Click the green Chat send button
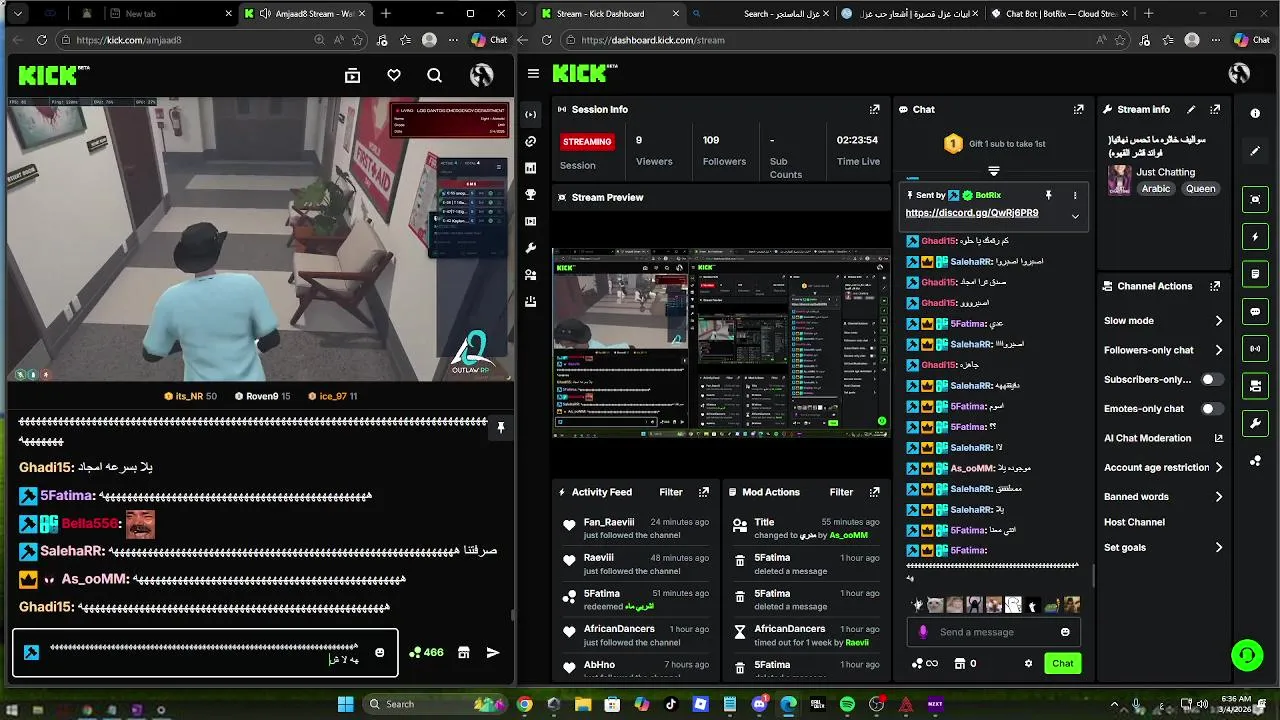This screenshot has height=720, width=1280. point(1063,663)
